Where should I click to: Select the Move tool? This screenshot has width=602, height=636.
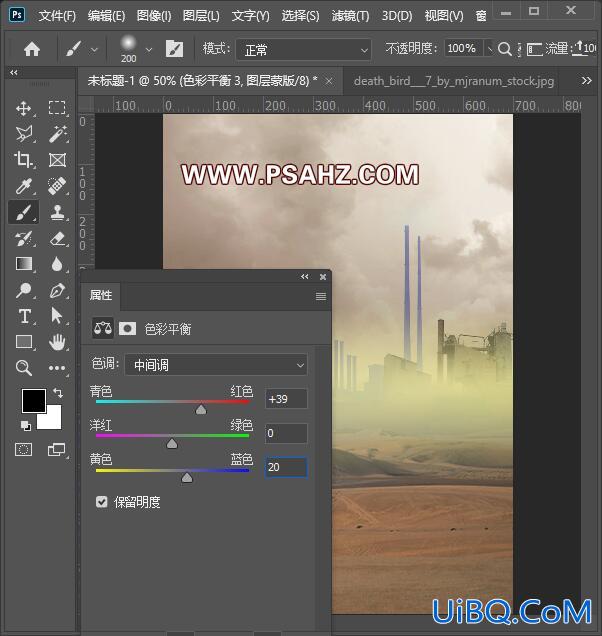(x=24, y=108)
